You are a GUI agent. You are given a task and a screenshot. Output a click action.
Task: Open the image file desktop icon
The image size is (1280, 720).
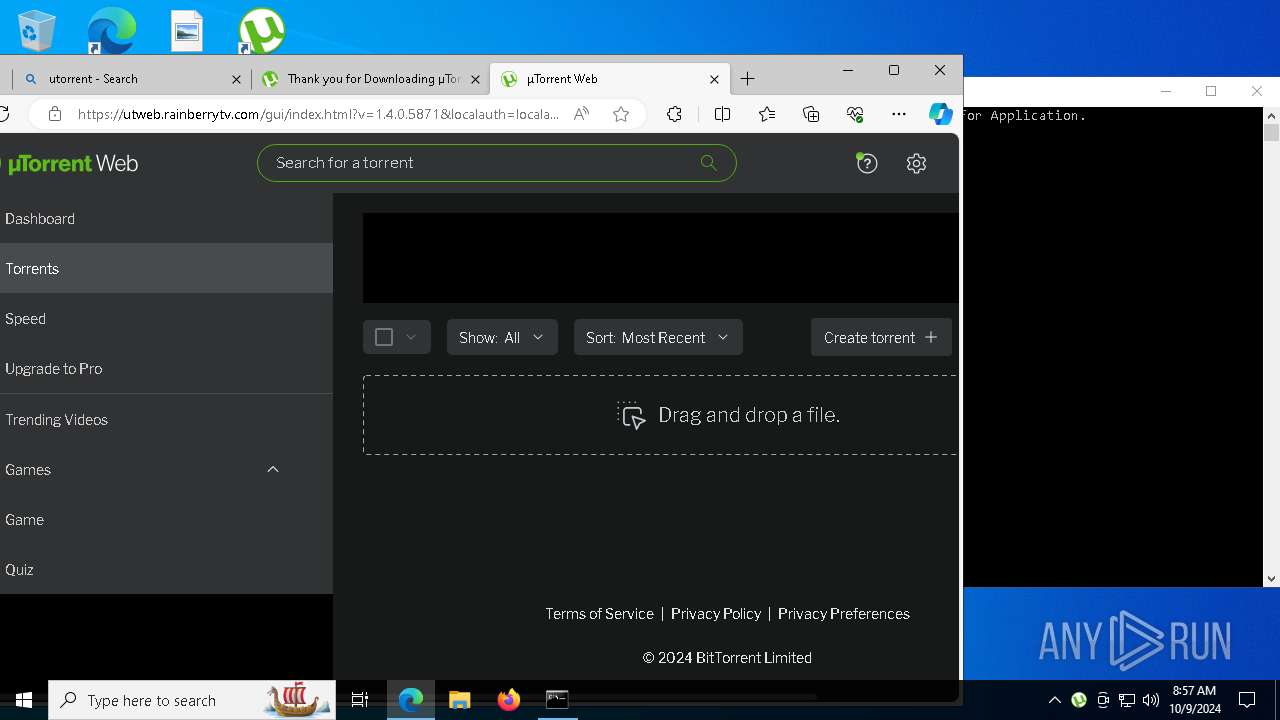[x=187, y=30]
